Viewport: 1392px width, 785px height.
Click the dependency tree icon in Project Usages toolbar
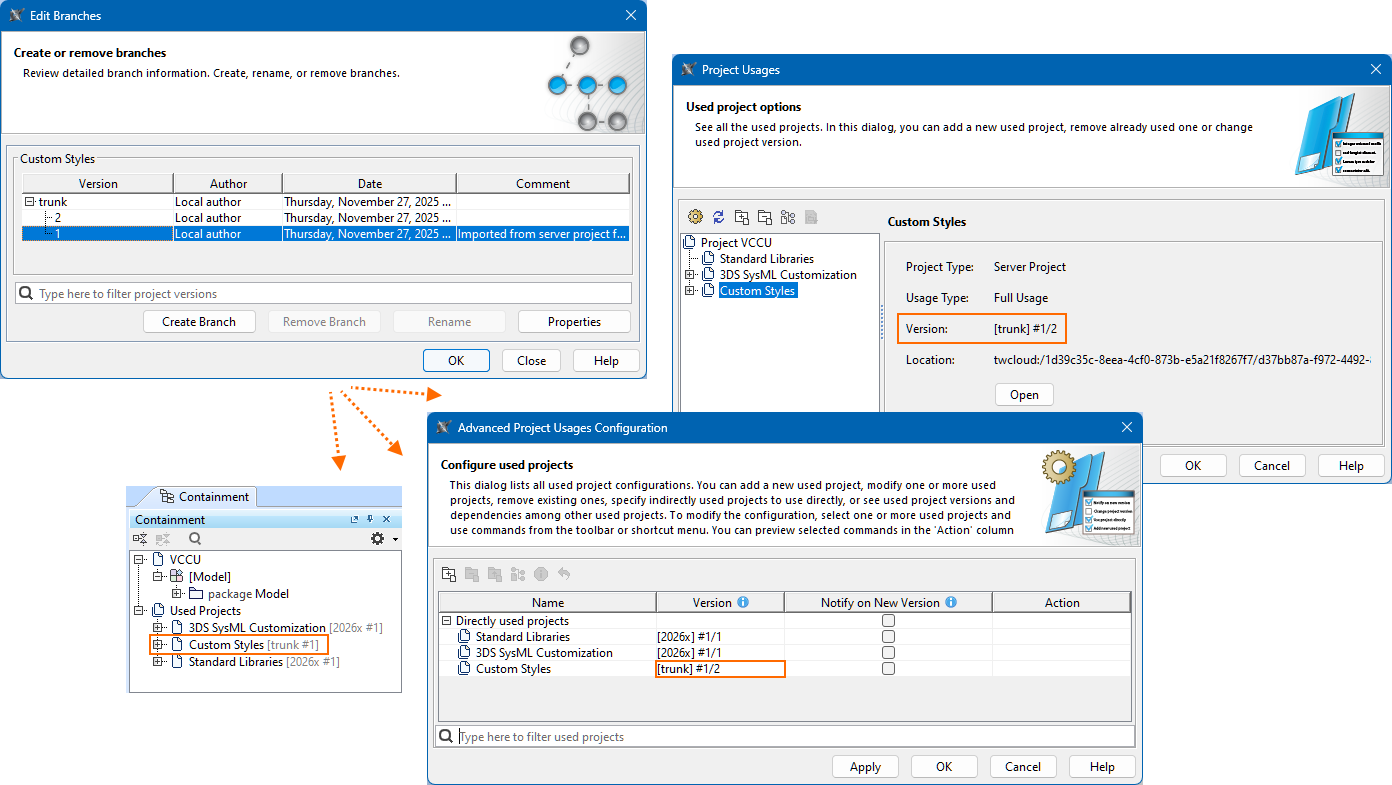coord(787,217)
